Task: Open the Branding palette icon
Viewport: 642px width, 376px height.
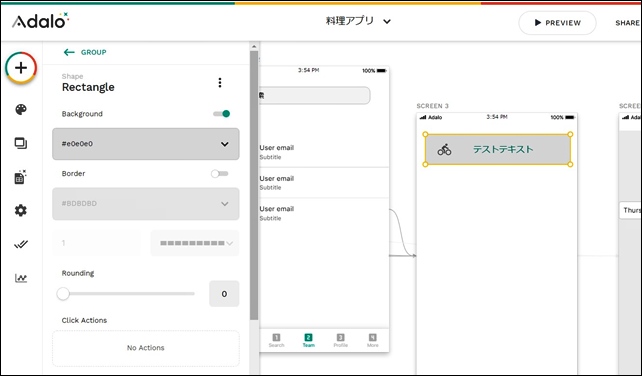Action: point(21,110)
